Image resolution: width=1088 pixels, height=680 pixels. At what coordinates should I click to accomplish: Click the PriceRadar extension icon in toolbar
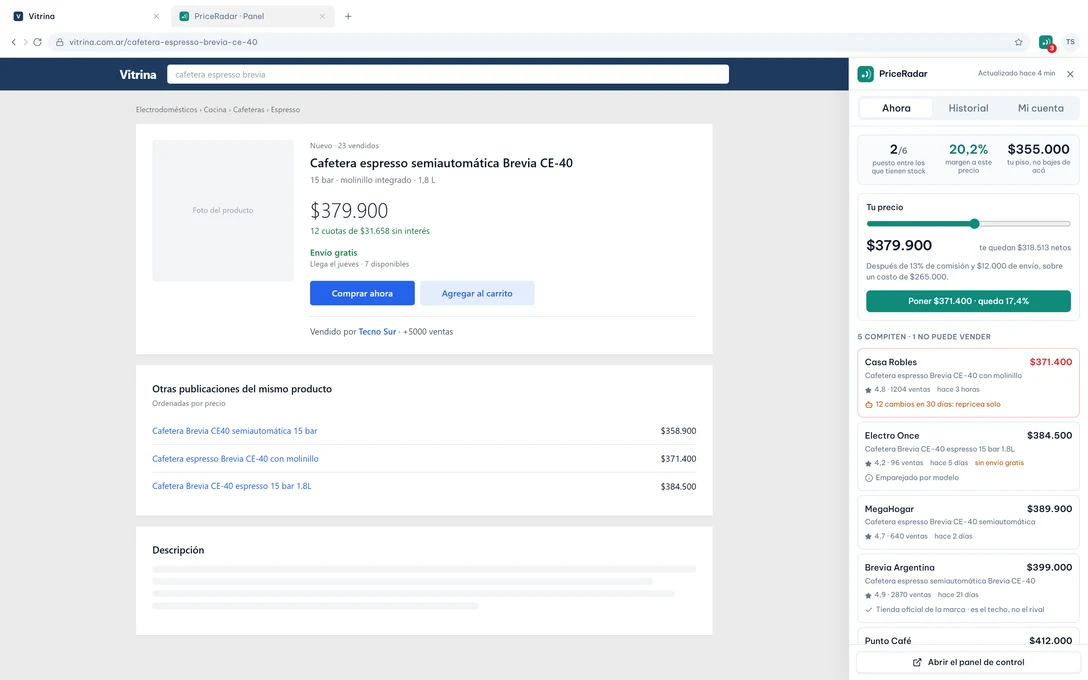click(x=1046, y=42)
